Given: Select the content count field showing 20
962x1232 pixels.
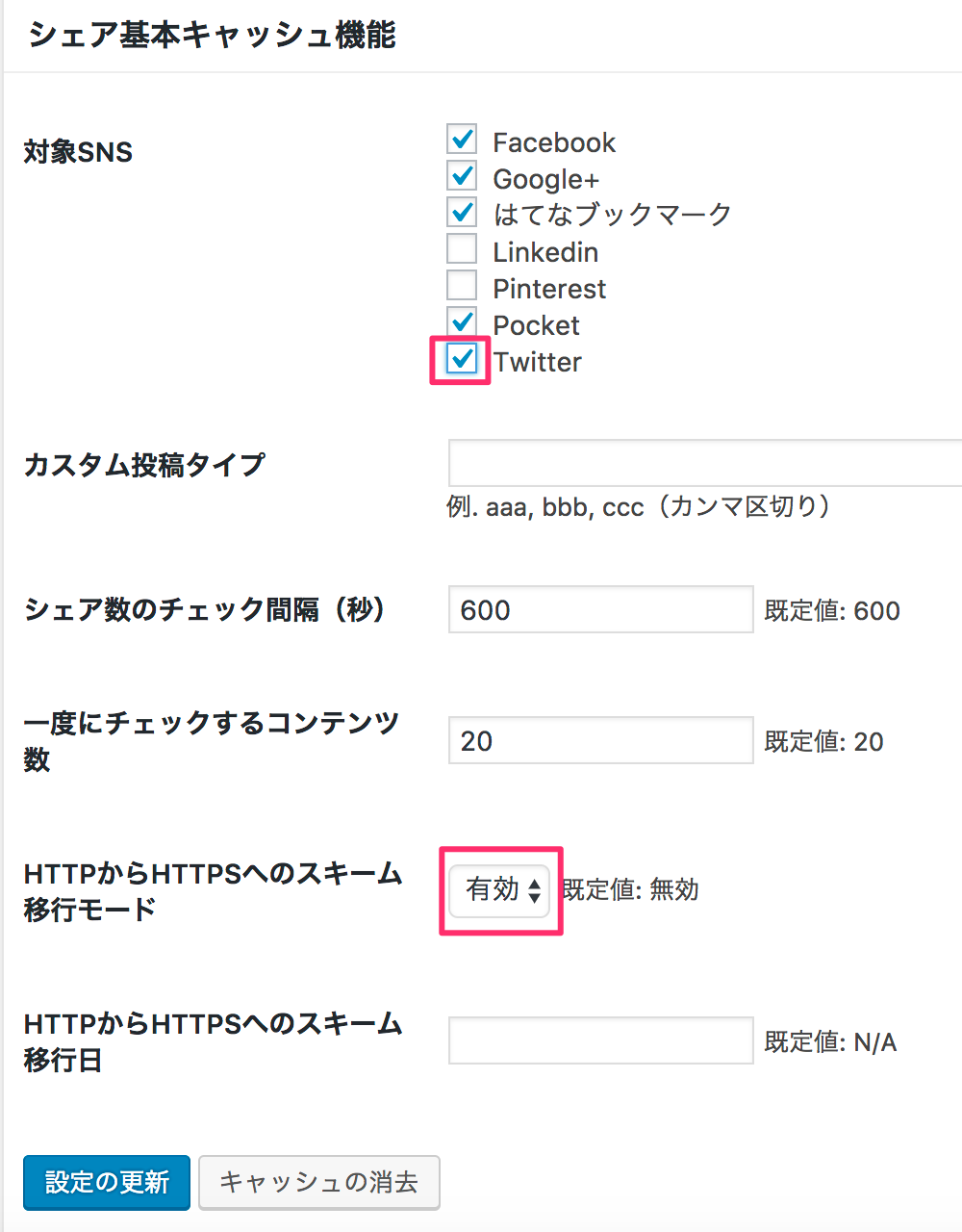Looking at the screenshot, I should [x=601, y=740].
